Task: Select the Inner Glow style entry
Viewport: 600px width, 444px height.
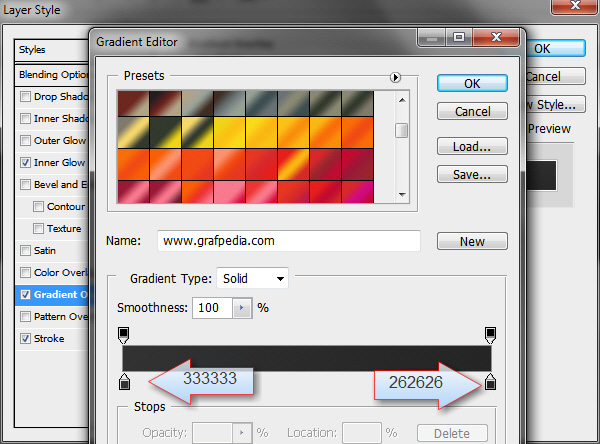Action: click(59, 163)
